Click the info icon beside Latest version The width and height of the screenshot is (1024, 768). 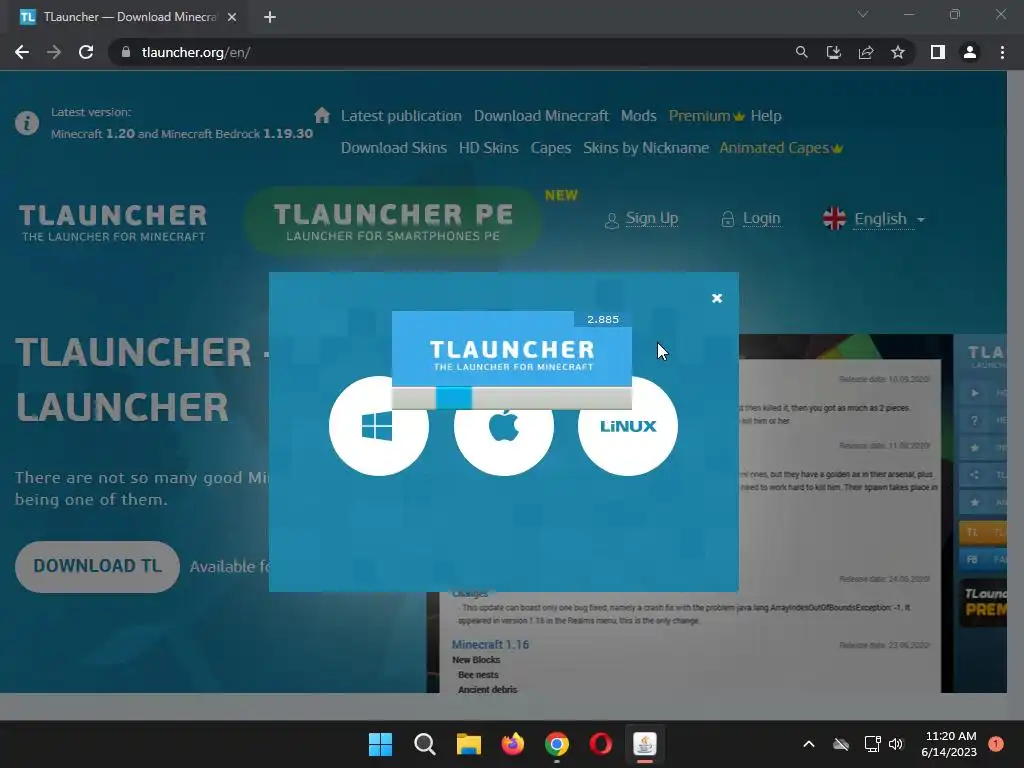click(x=27, y=123)
